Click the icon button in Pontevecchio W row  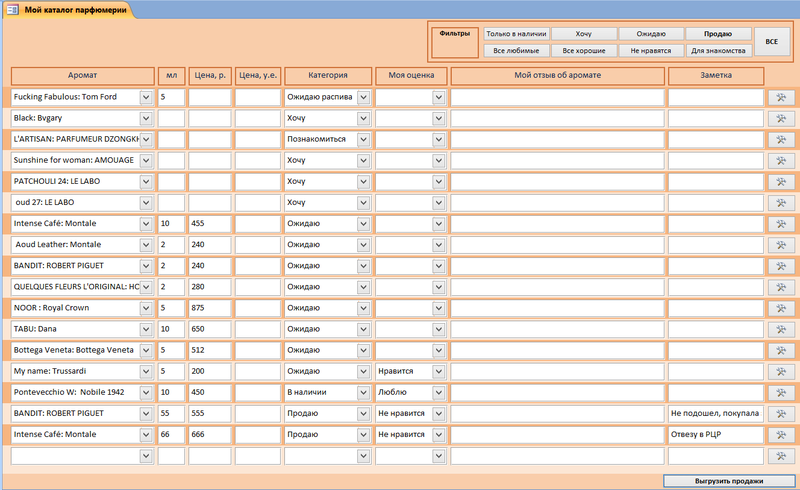(781, 393)
